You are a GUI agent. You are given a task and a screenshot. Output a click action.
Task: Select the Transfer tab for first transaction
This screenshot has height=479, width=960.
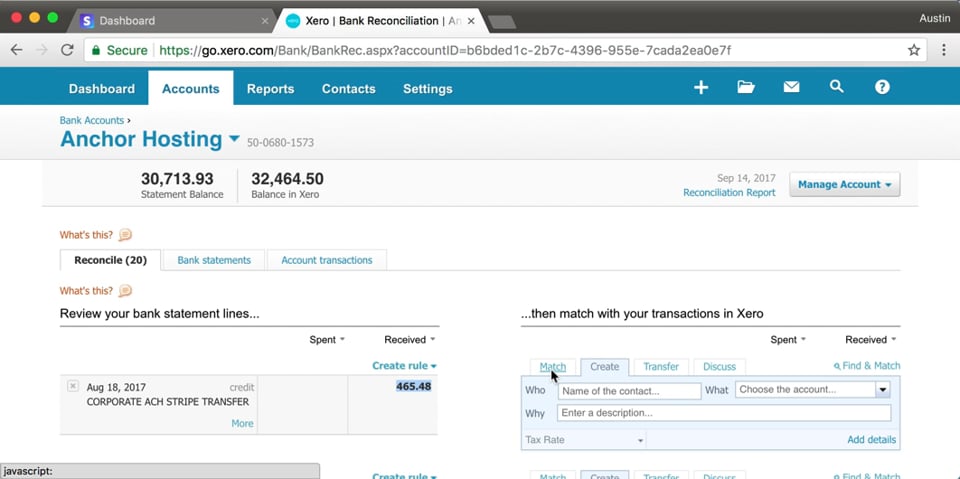coord(661,366)
